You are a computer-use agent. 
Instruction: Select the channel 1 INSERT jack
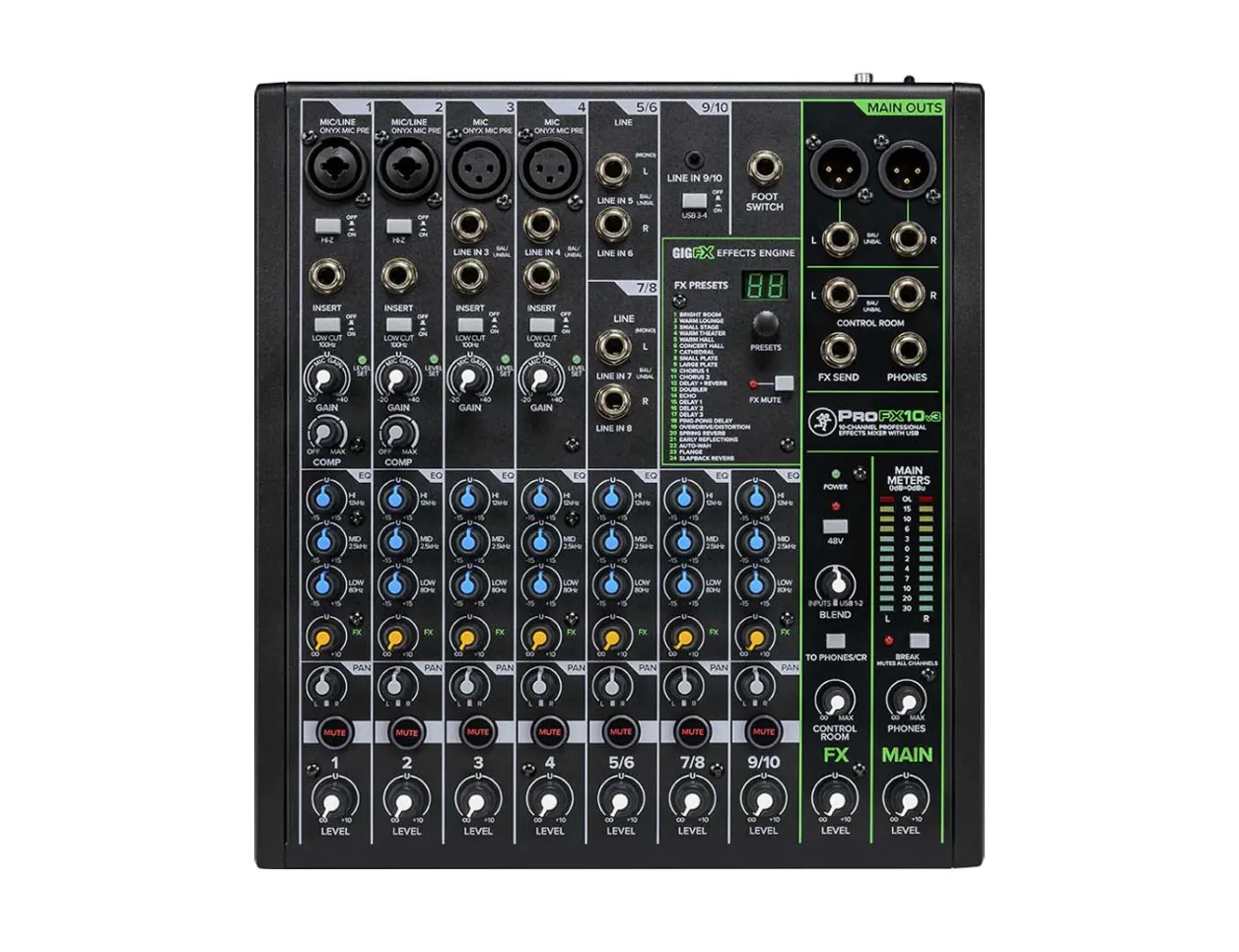click(x=327, y=278)
